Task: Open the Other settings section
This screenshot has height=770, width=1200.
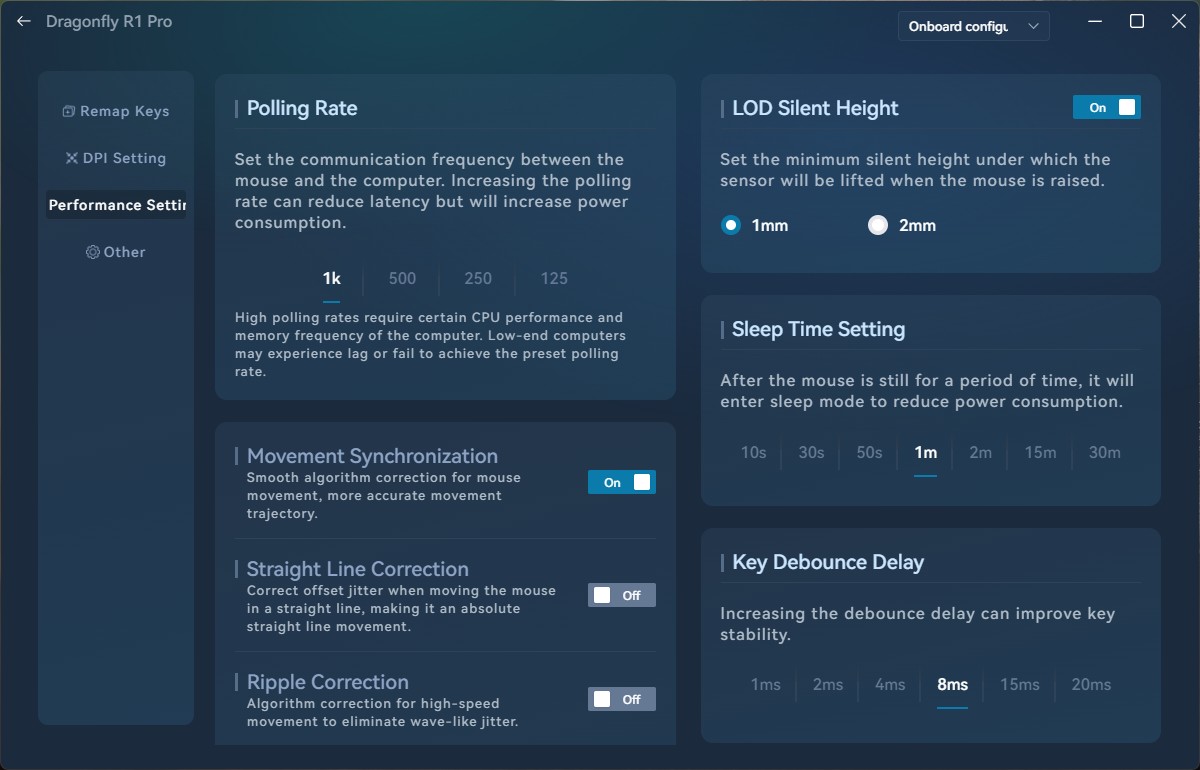Action: [x=116, y=252]
